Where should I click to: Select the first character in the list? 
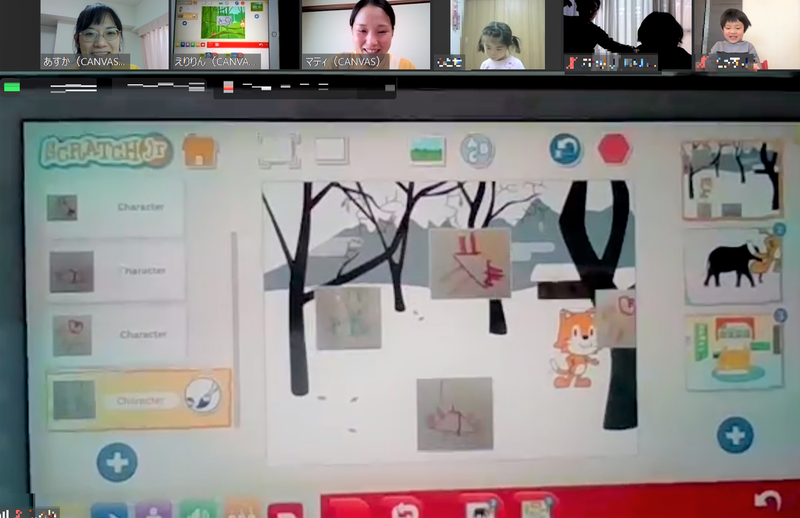click(114, 208)
